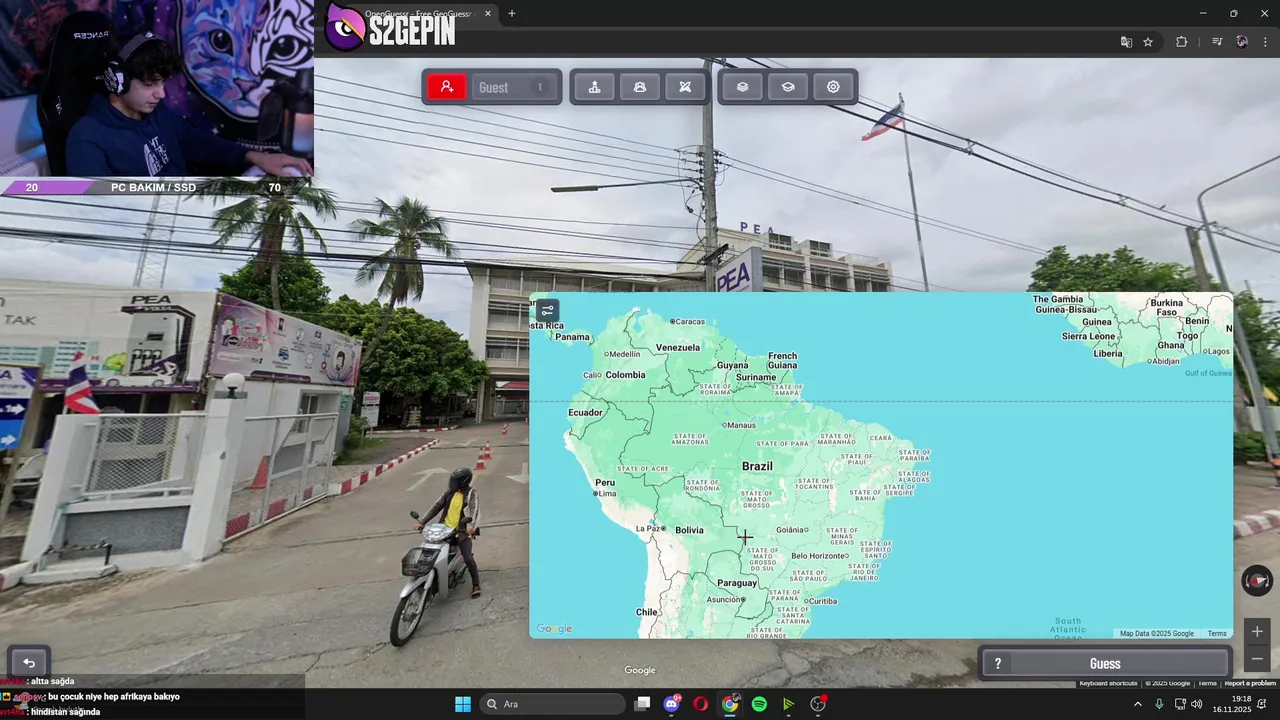Click Chile label on the map

(647, 612)
